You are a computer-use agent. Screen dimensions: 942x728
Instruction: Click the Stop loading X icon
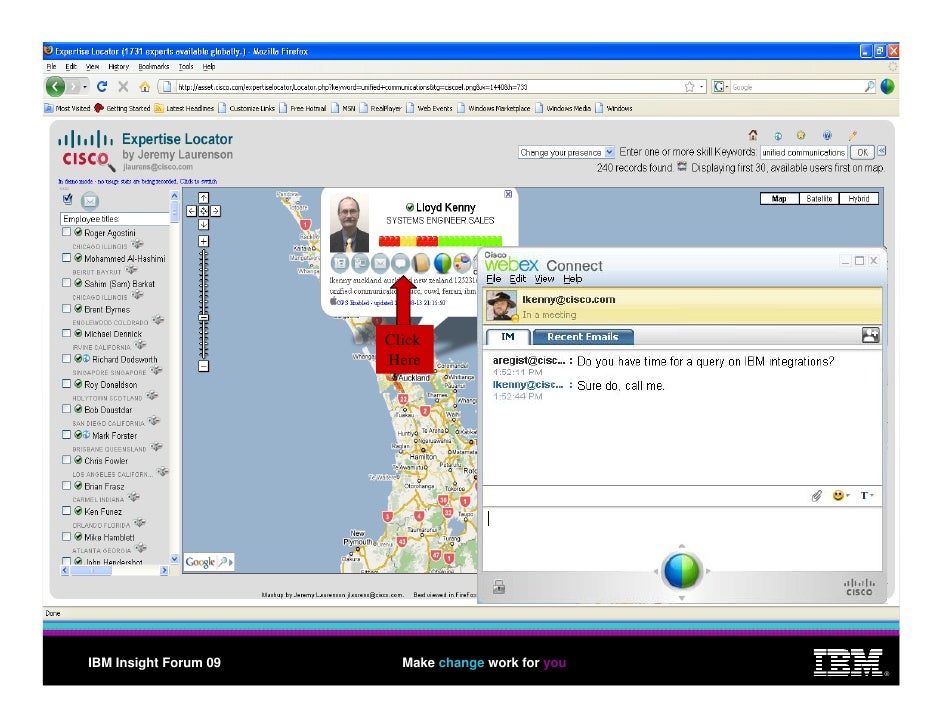pos(123,86)
